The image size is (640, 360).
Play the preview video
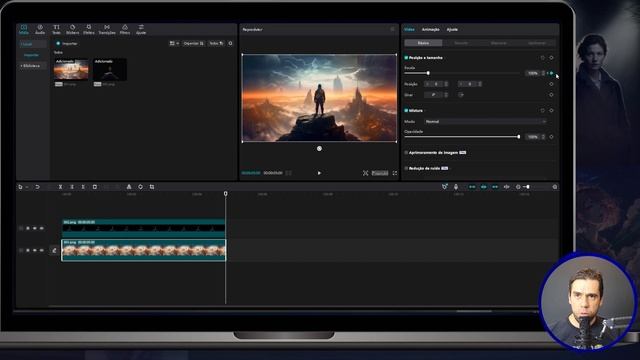point(319,173)
